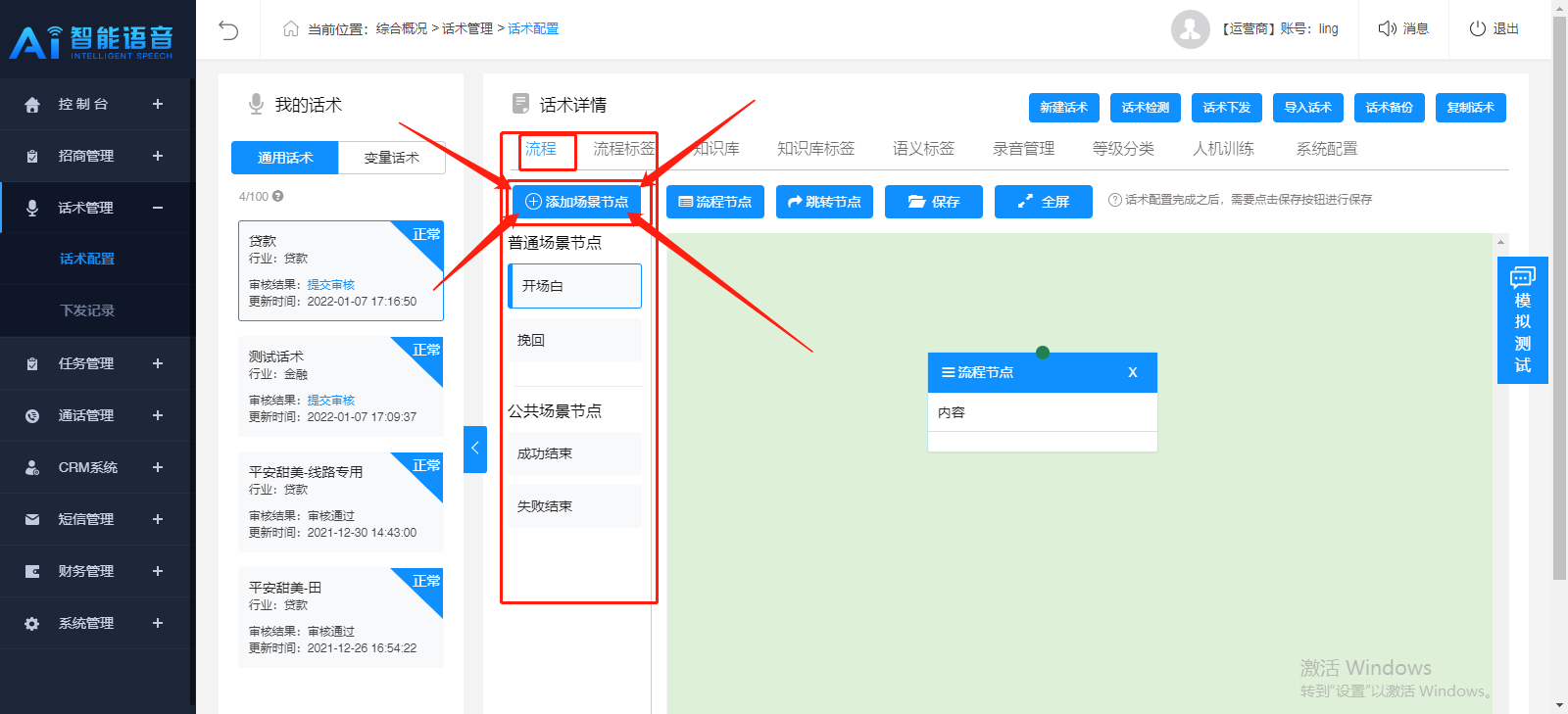Select the 流程 tab
The height and width of the screenshot is (714, 1568).
[541, 149]
